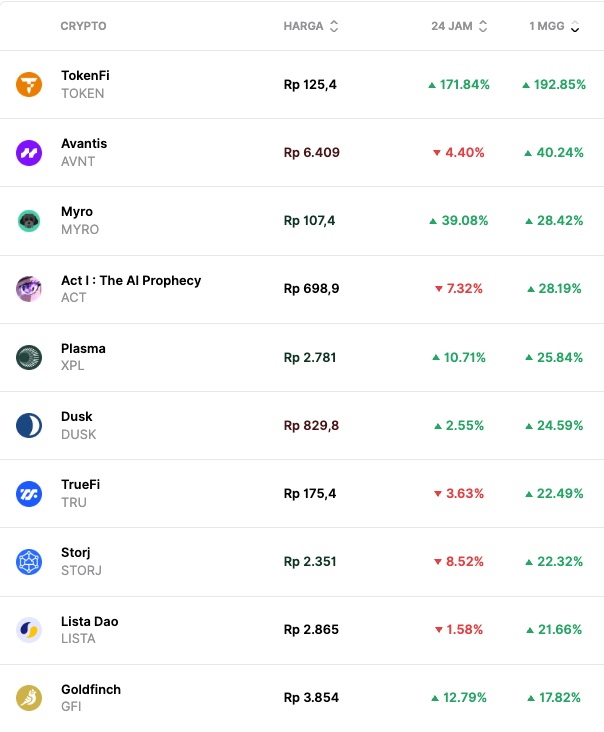604x732 pixels.
Task: Click the TokenFi coin logo icon
Action: pos(29,85)
